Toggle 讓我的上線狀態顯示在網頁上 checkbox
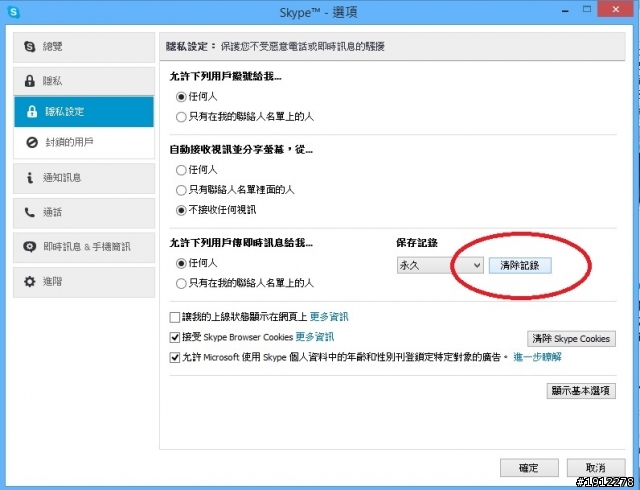Screen dimensions: 640x490 pos(175,317)
